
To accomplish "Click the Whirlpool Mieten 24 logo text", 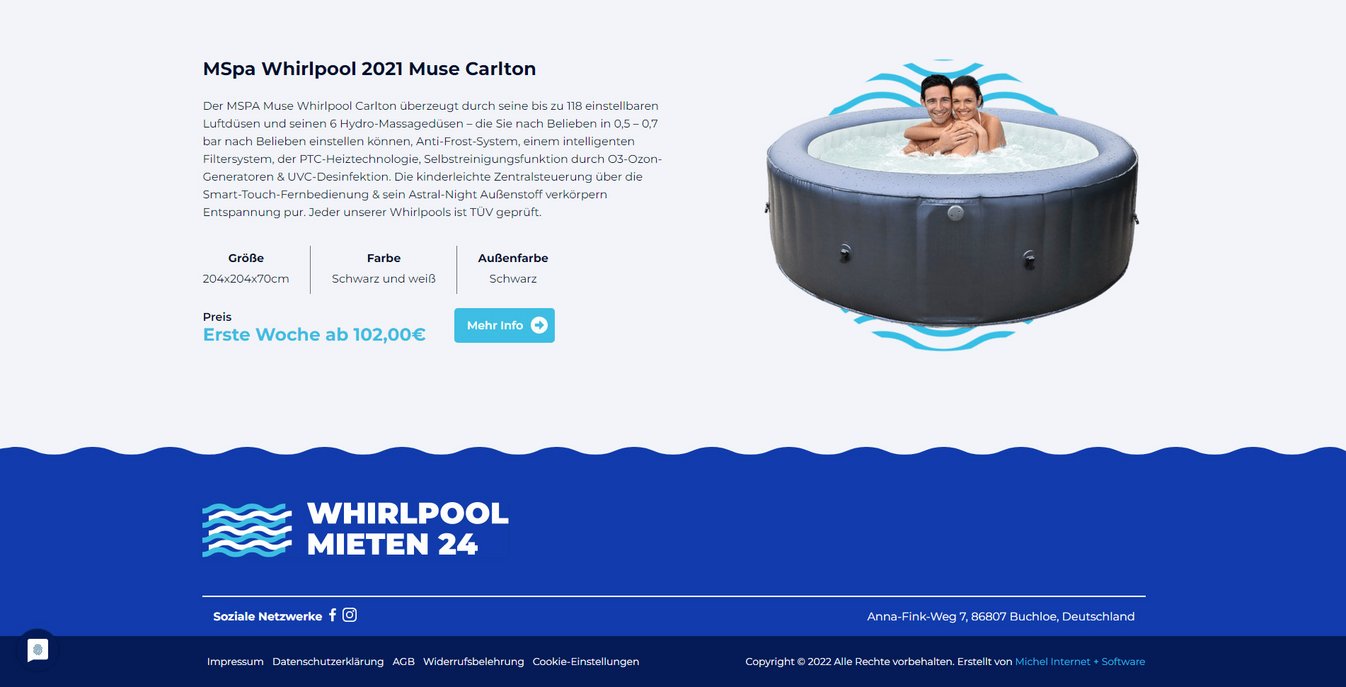I will click(408, 529).
